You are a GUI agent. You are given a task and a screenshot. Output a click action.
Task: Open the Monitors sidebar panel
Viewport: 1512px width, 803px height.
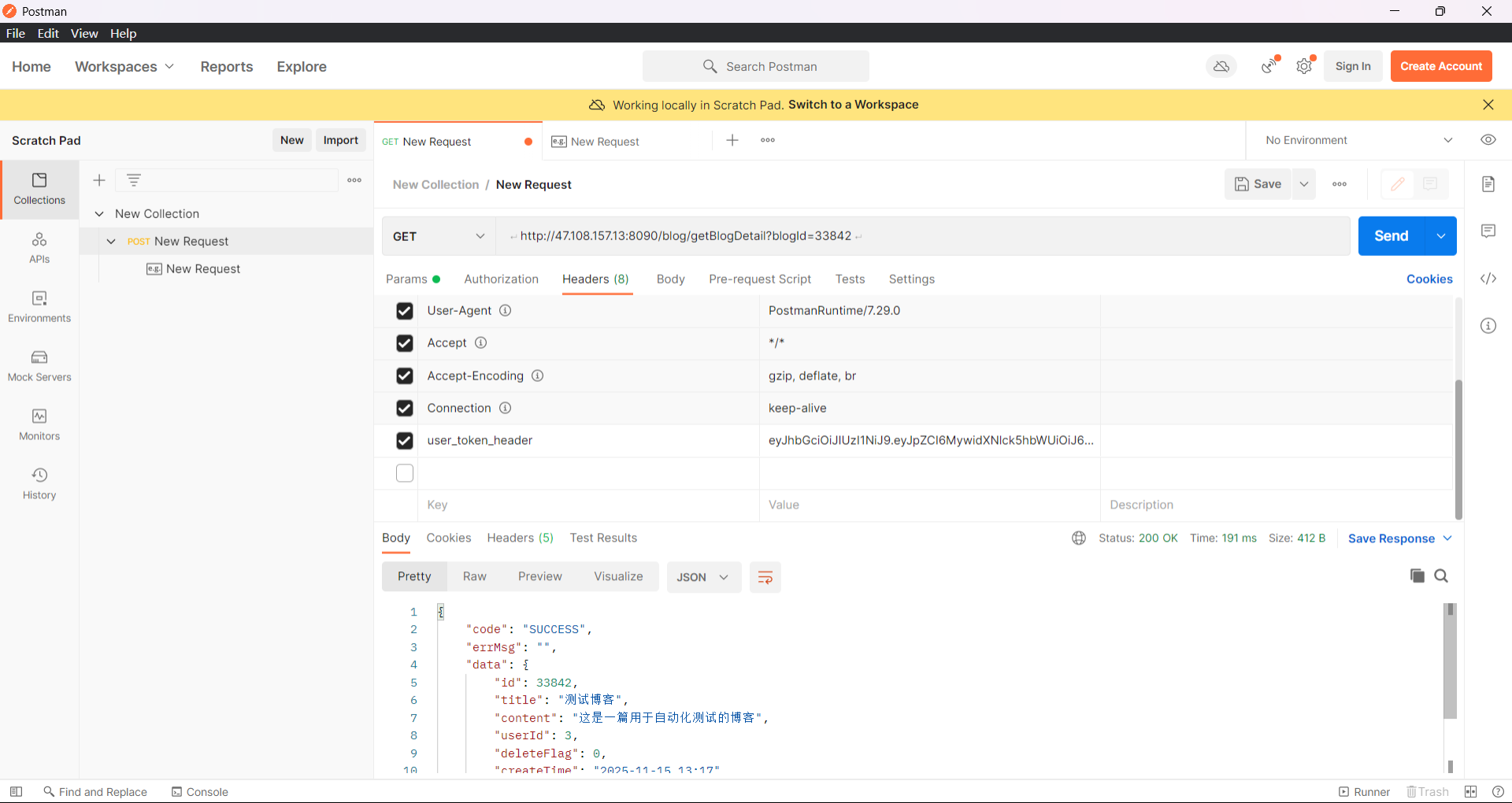pos(39,425)
